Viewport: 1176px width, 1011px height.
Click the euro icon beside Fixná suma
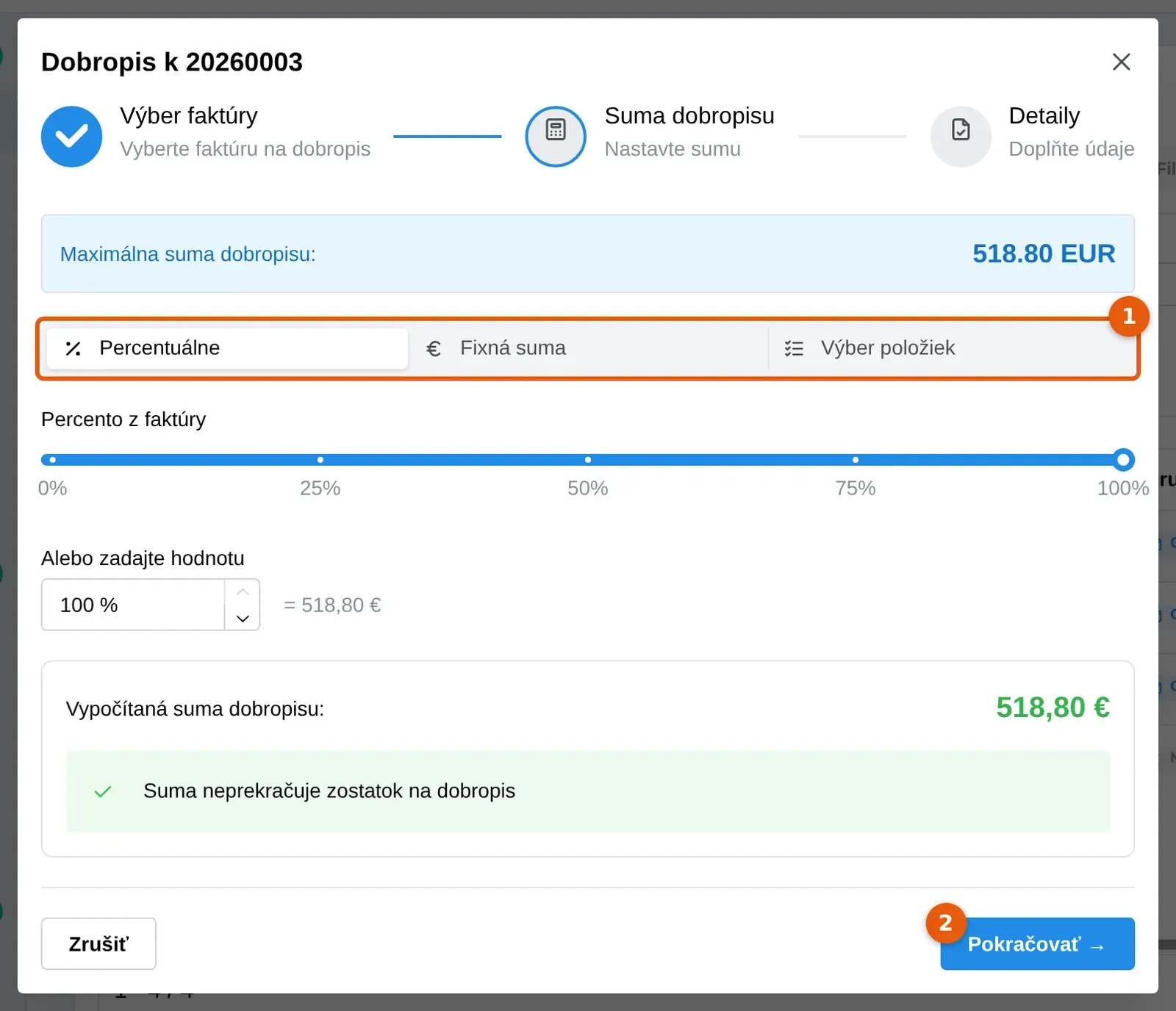[x=434, y=348]
